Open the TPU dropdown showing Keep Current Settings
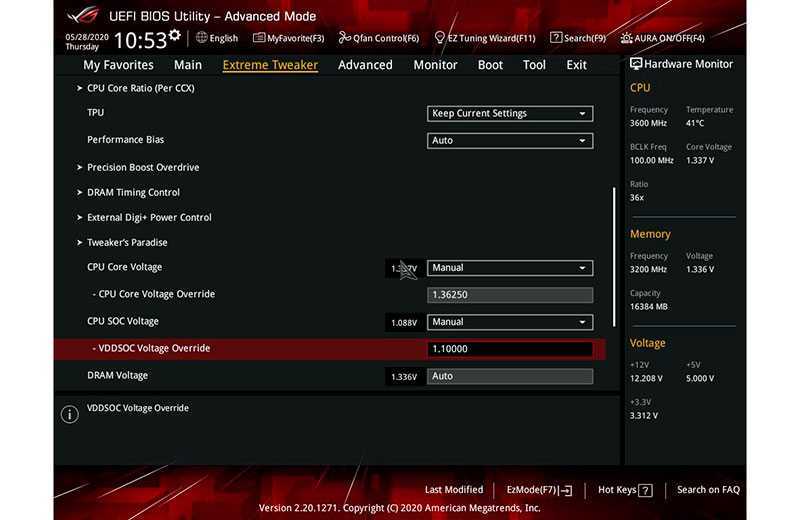Image resolution: width=800 pixels, height=520 pixels. click(x=510, y=114)
